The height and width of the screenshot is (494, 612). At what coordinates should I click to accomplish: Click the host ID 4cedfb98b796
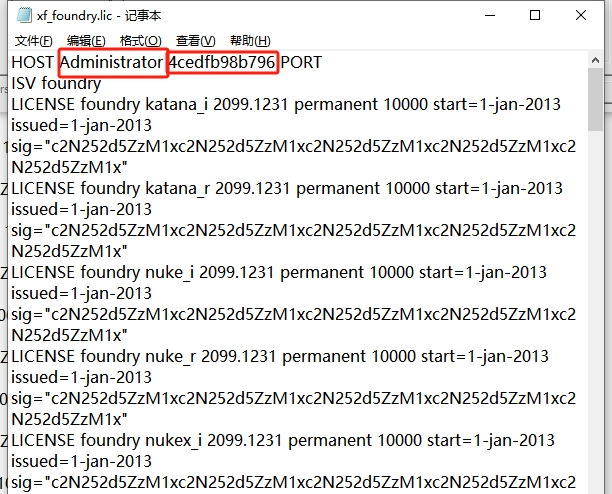pos(222,62)
